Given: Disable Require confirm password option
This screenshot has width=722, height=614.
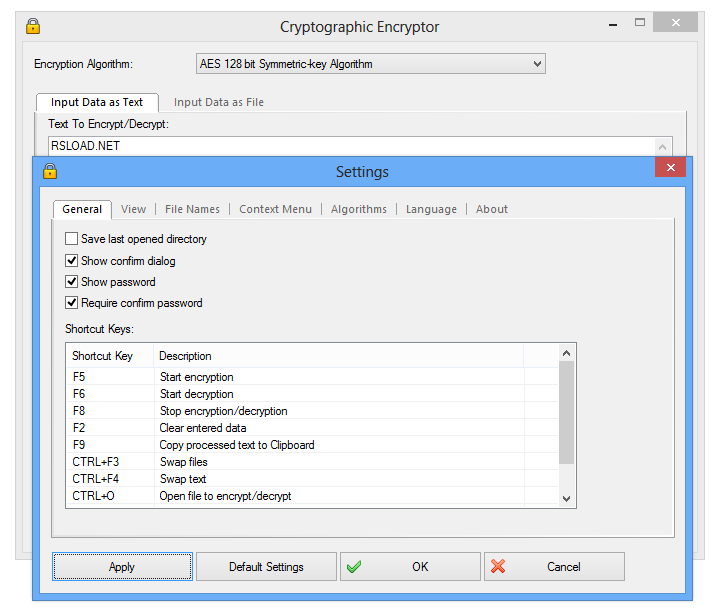Looking at the screenshot, I should click(x=72, y=303).
